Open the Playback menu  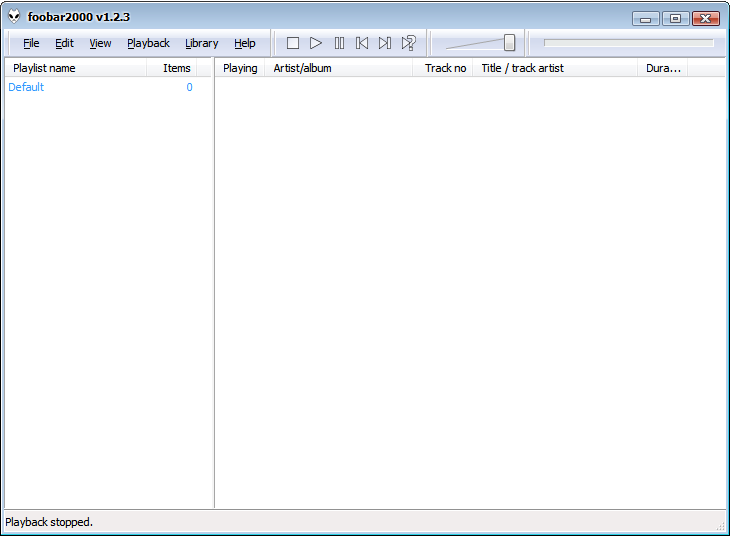(x=148, y=43)
